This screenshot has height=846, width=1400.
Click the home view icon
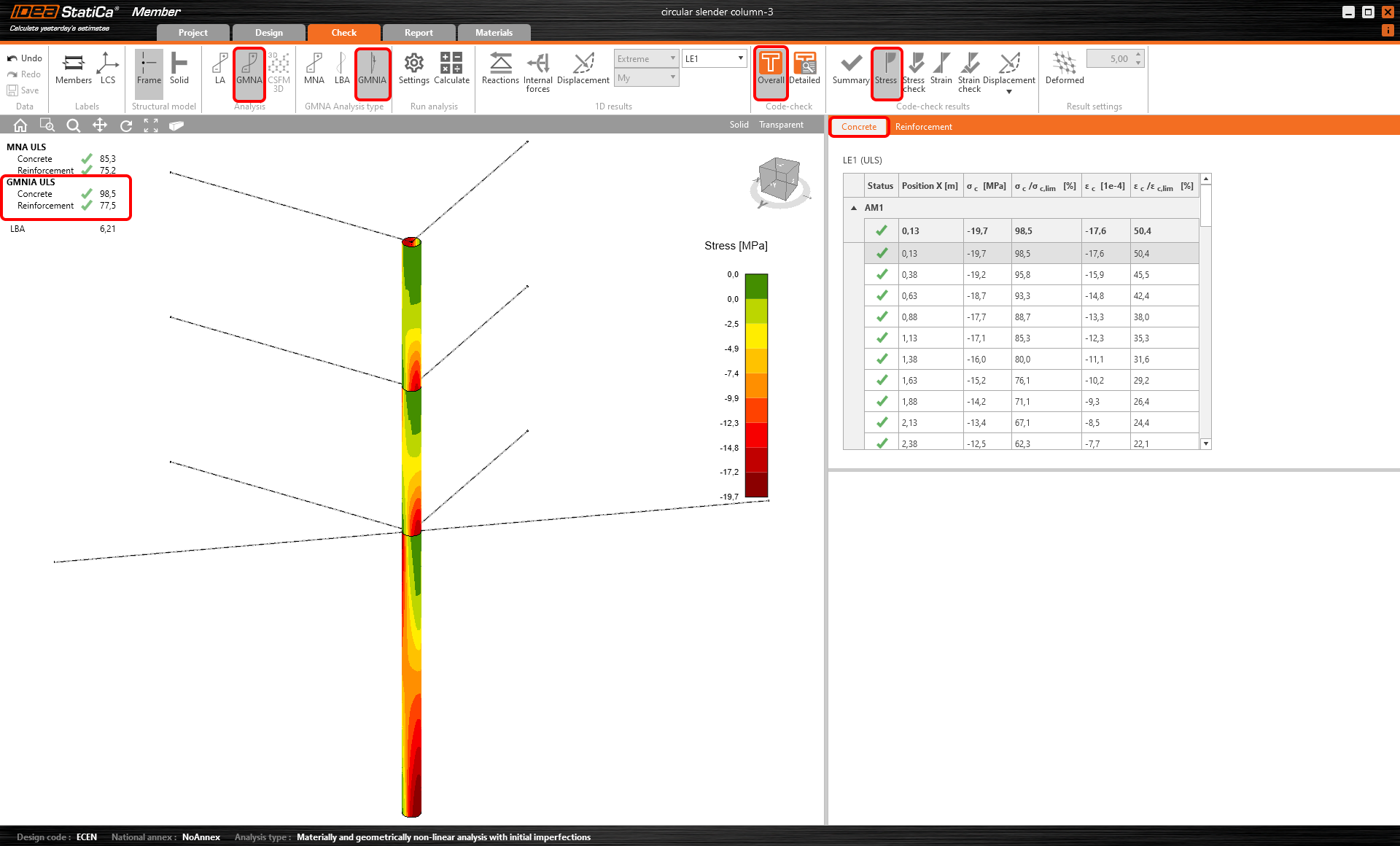[20, 125]
